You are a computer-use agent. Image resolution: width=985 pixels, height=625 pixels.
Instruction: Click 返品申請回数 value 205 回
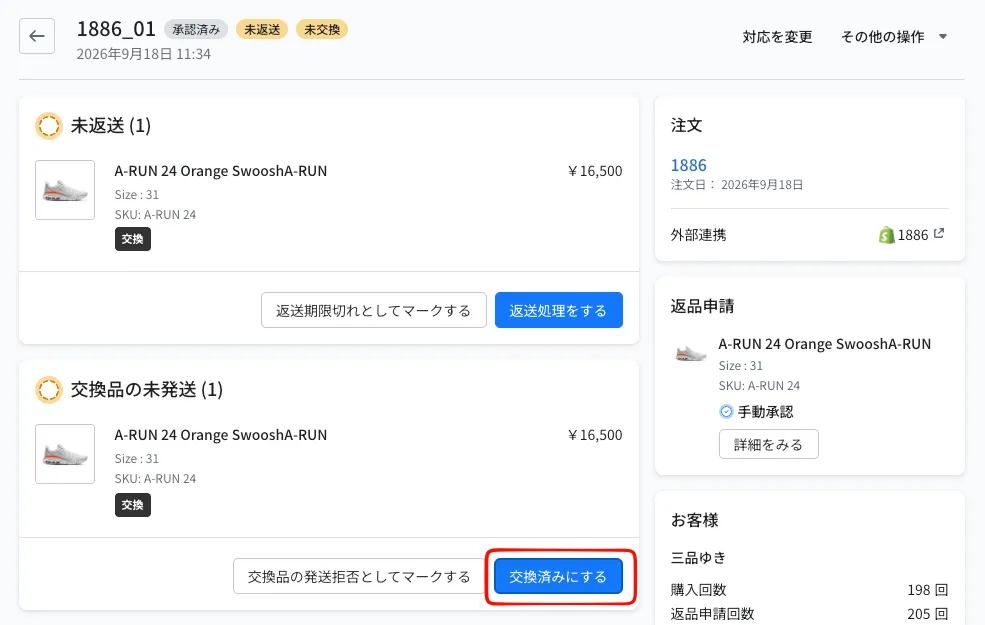[927, 614]
